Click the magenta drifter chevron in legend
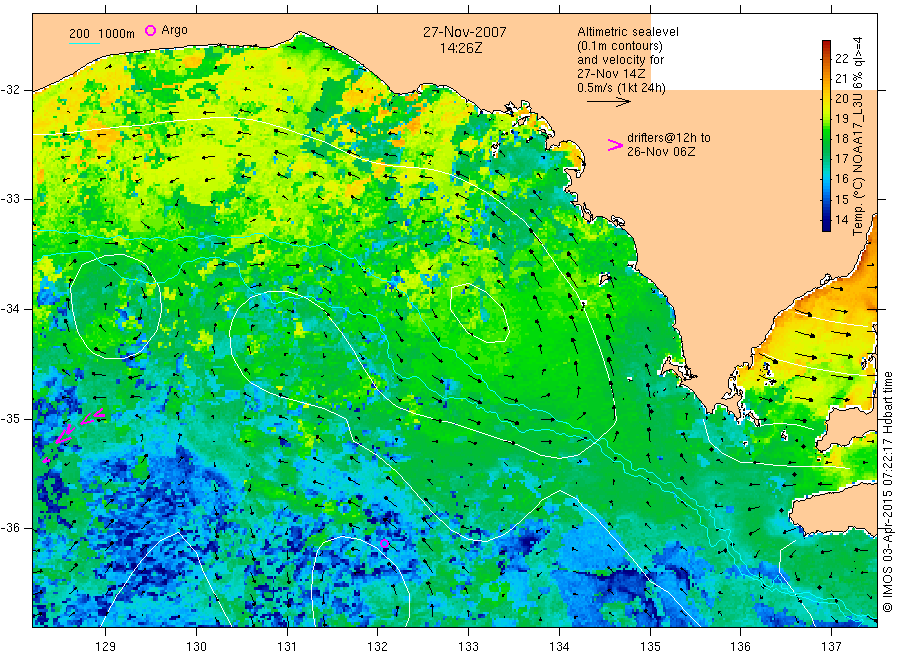 tap(615, 145)
